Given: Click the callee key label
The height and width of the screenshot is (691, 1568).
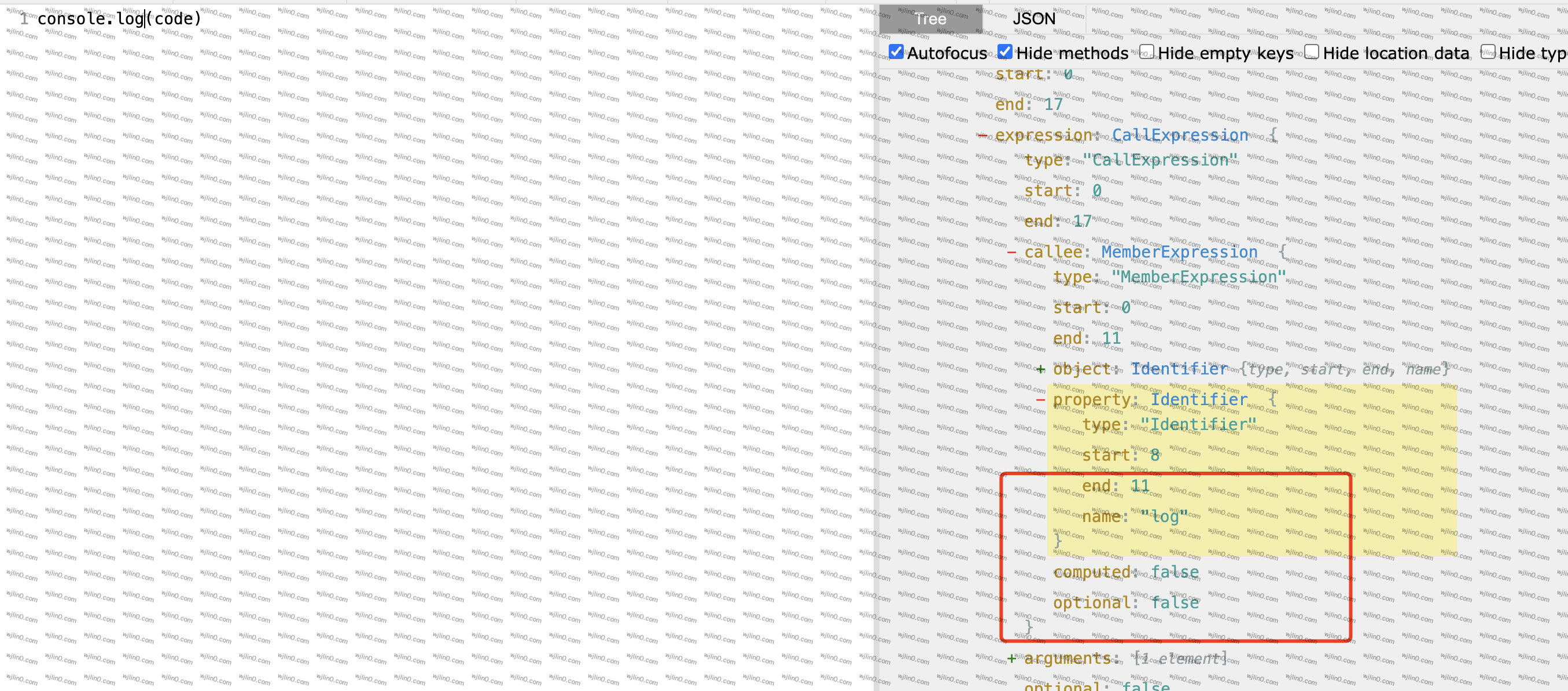Looking at the screenshot, I should (1053, 252).
